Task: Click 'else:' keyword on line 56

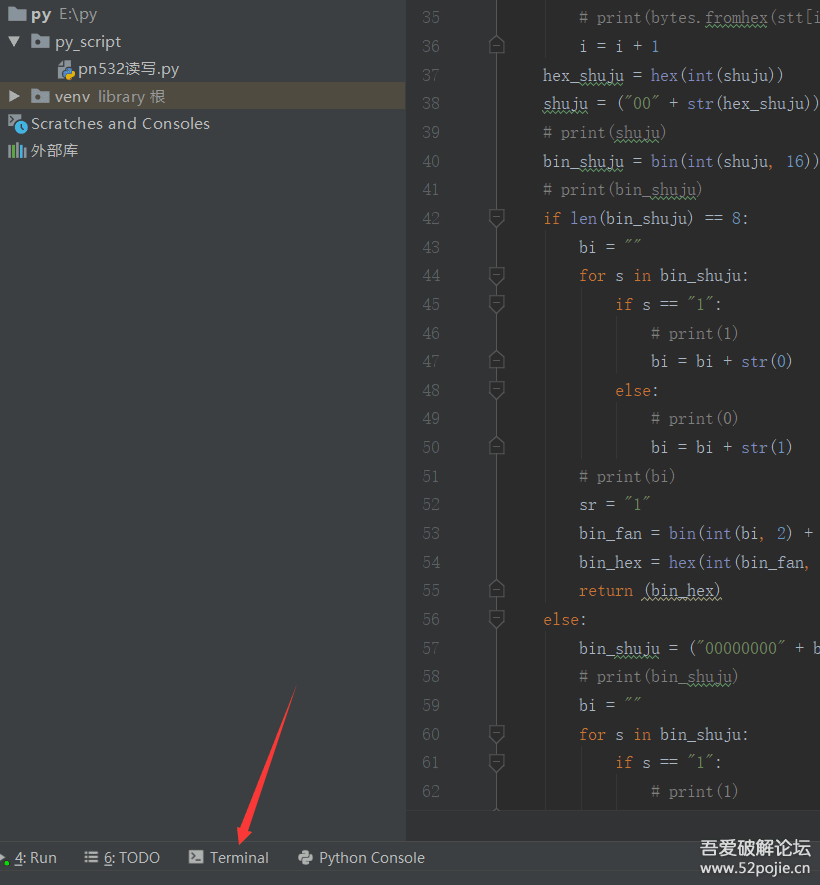Action: point(564,620)
